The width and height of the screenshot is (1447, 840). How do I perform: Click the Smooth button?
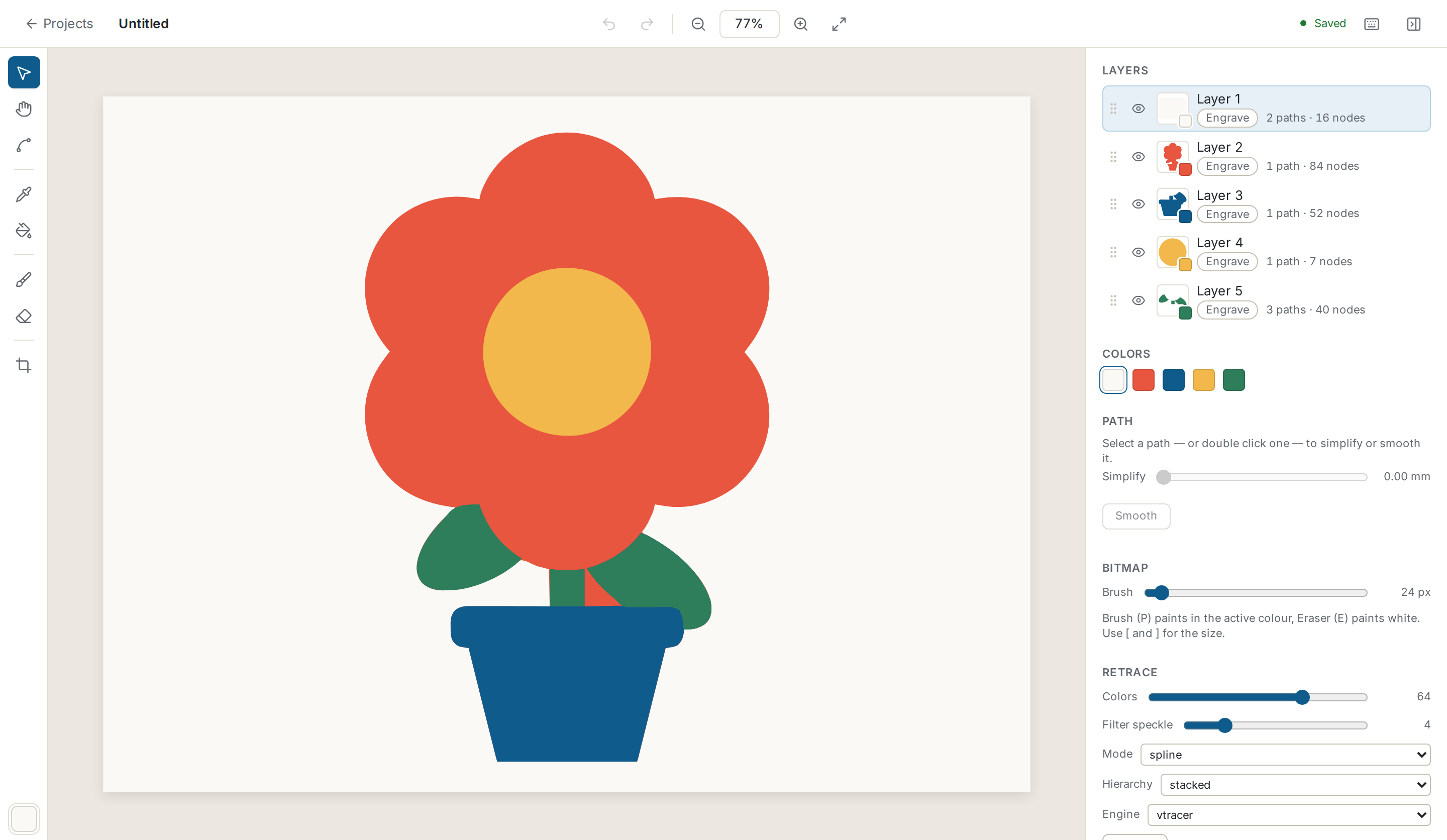tap(1136, 515)
